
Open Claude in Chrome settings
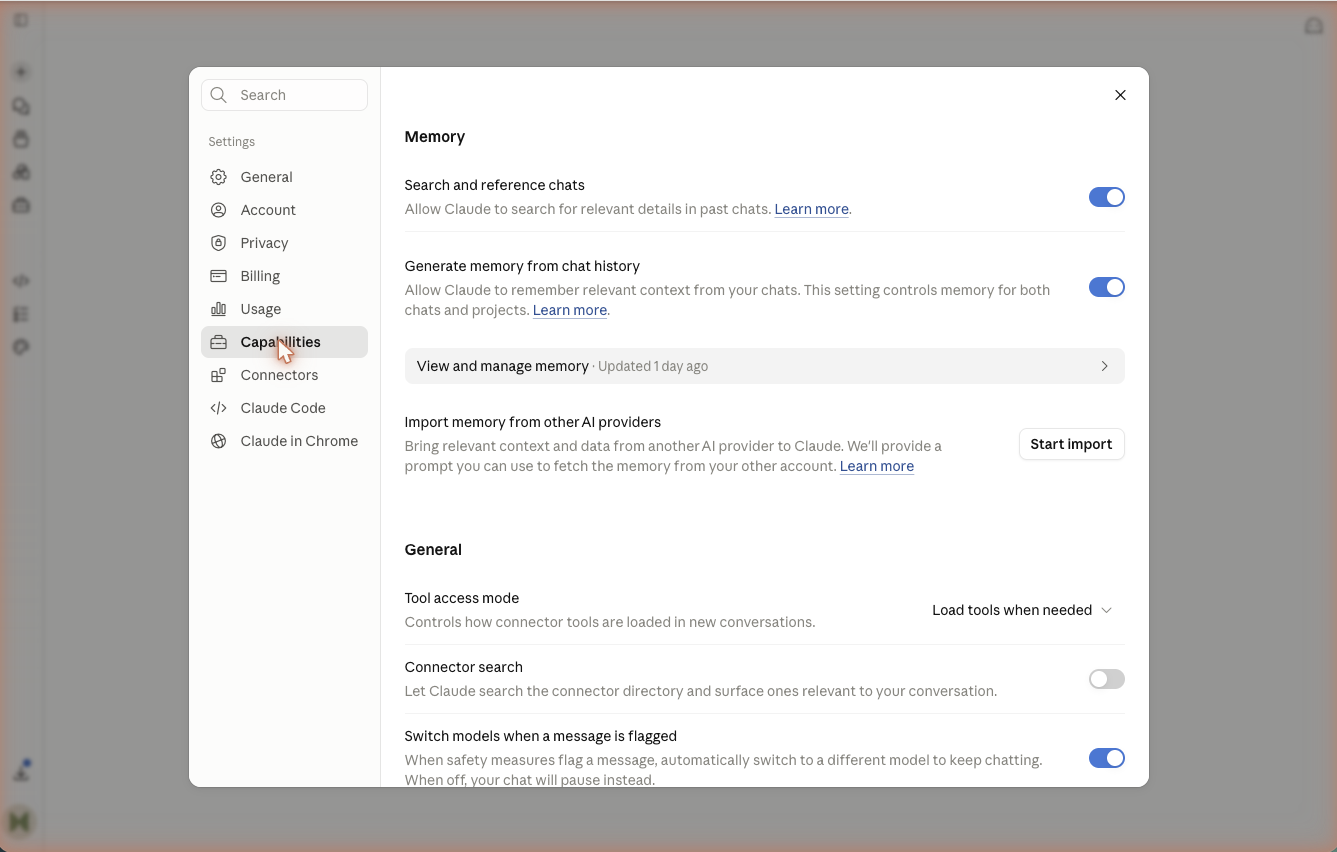tap(284, 441)
